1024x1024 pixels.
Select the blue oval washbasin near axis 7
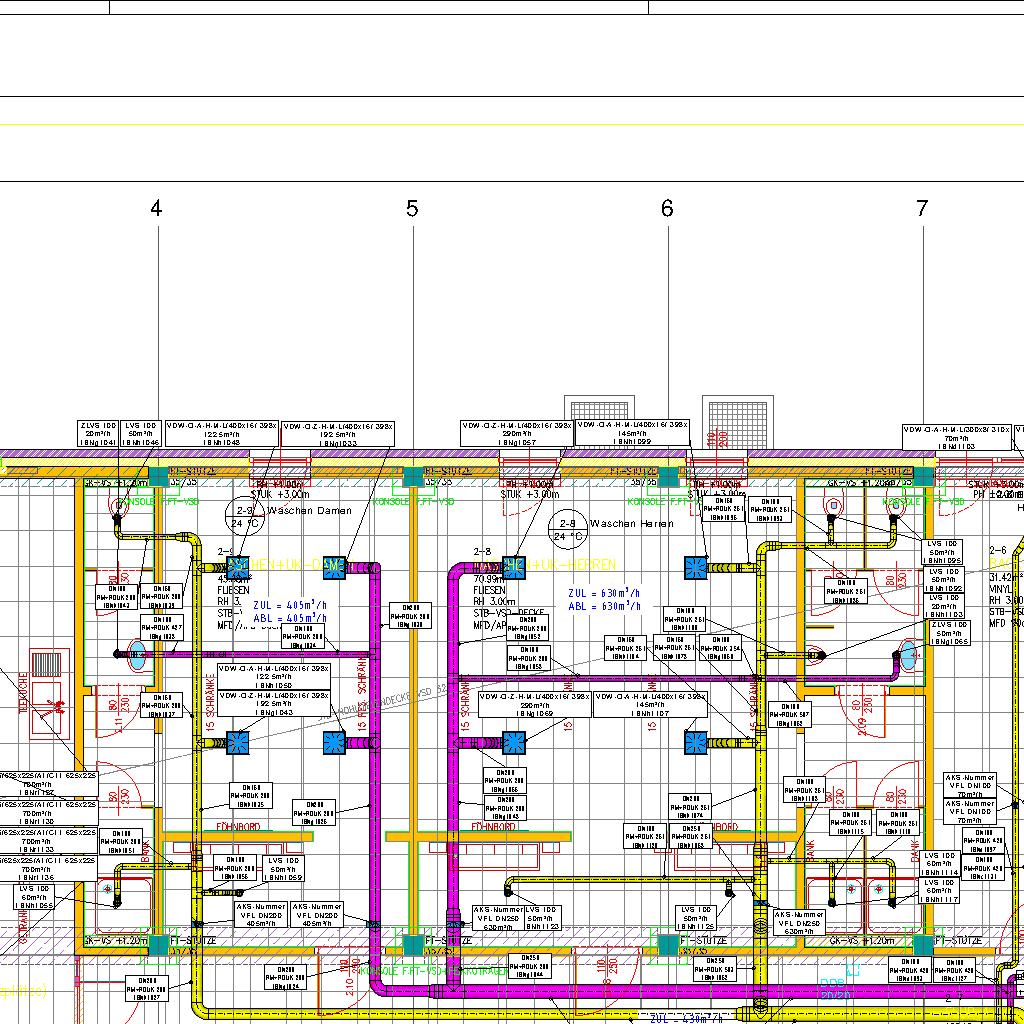(x=908, y=654)
